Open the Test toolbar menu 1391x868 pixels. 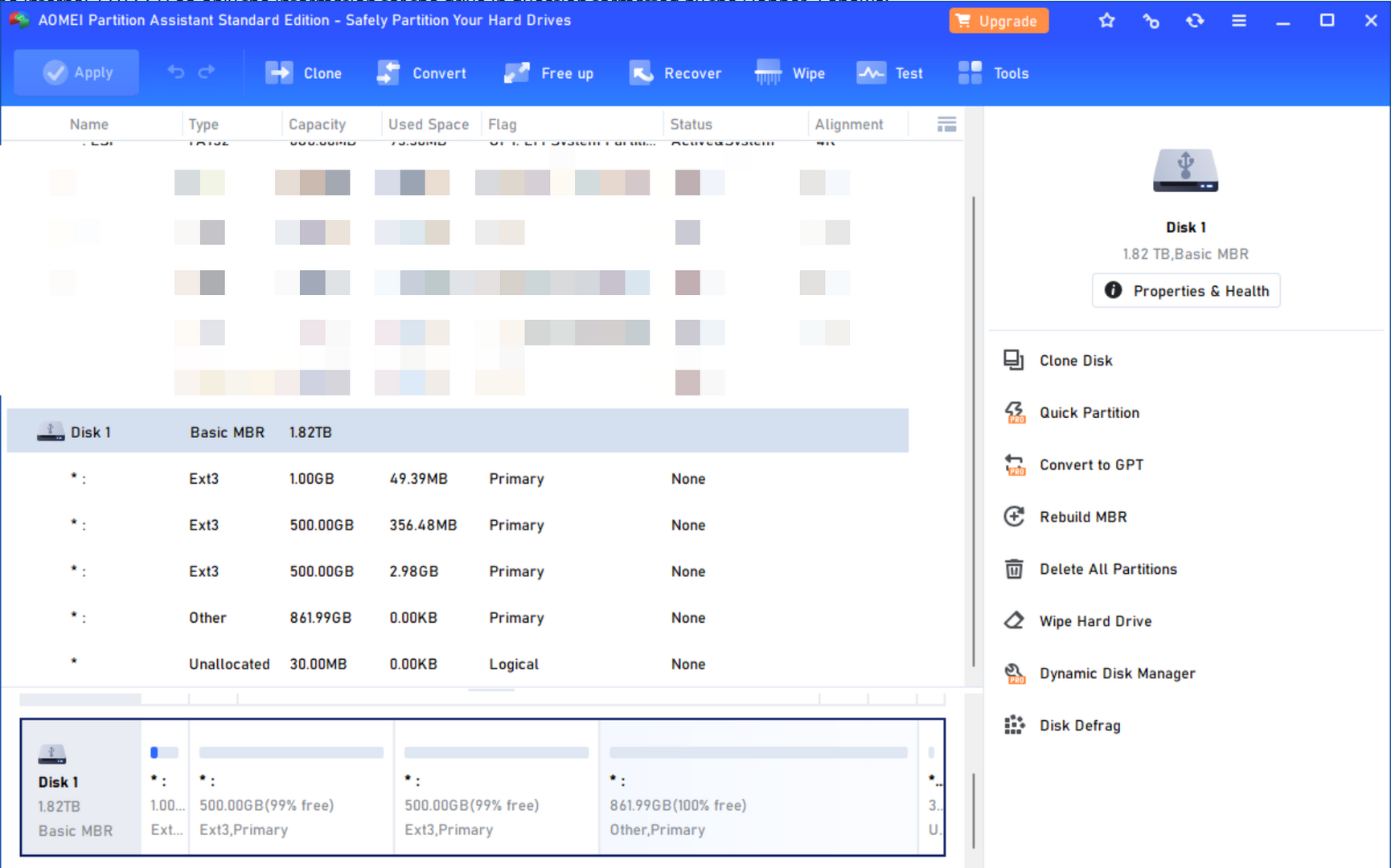[x=890, y=73]
